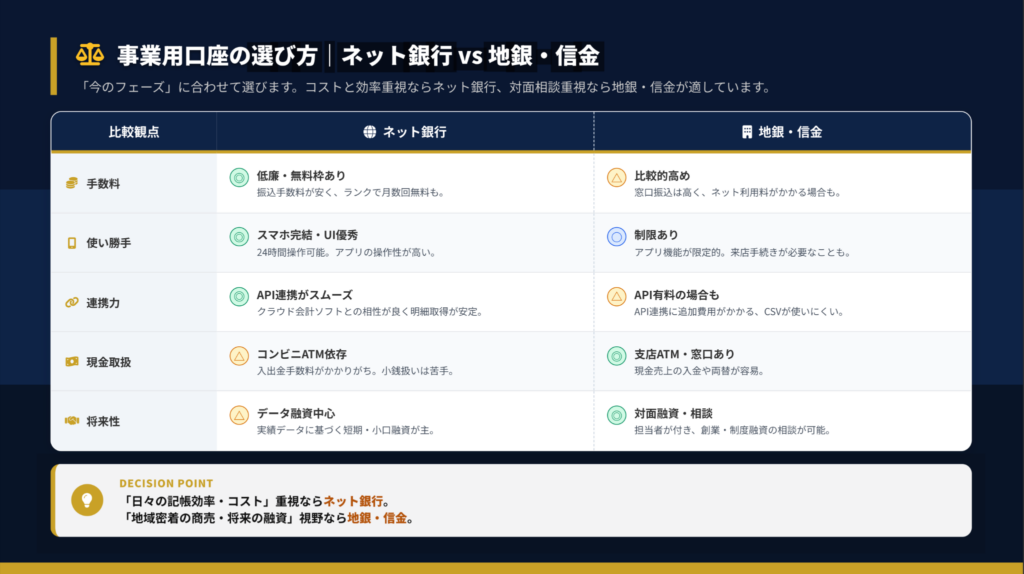Screen dimensions: 1024x574
Task: Click the orange 地銀・信金 text in Decision Point
Action: pyautogui.click(x=379, y=518)
